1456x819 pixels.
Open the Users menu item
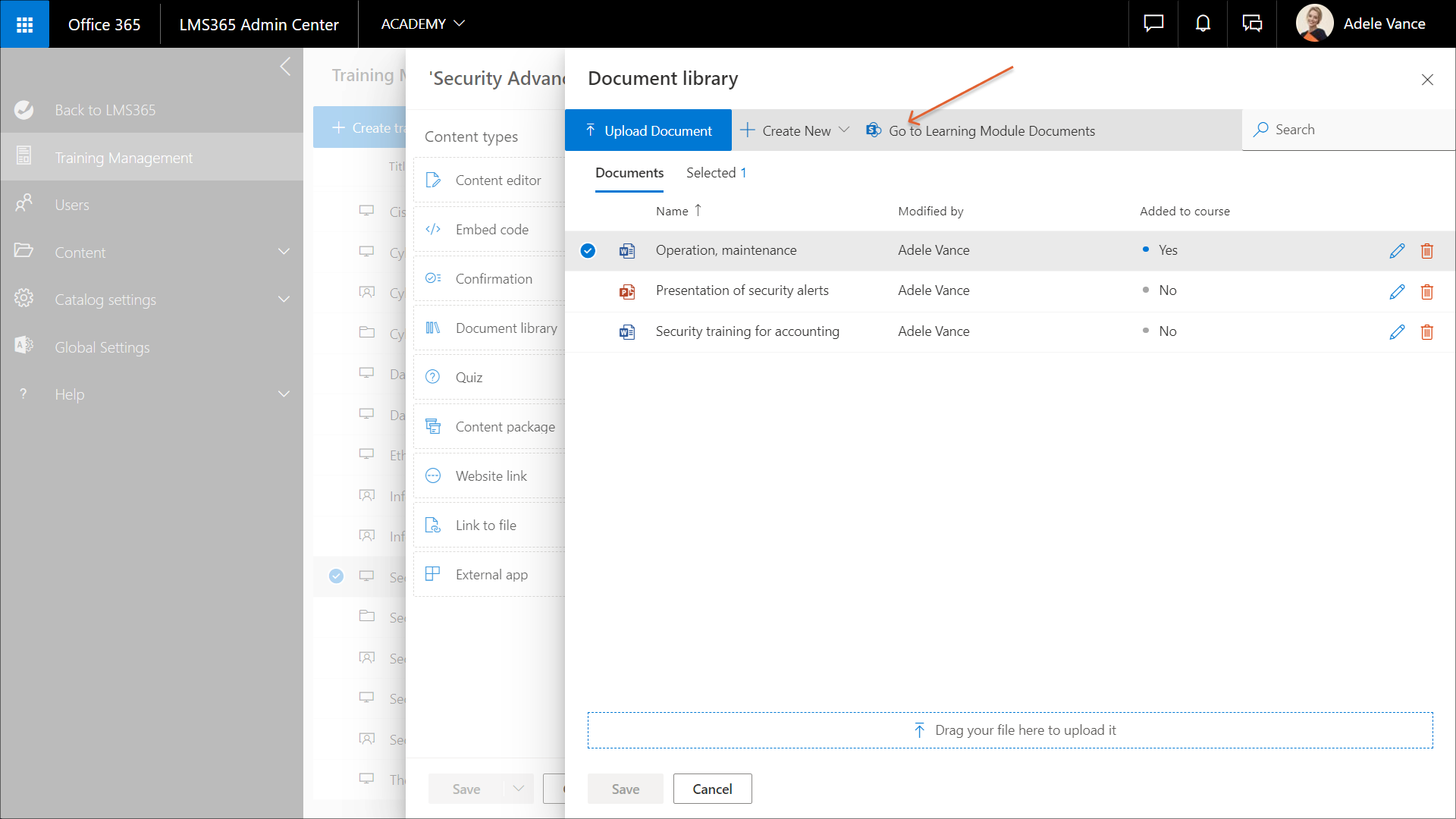point(72,205)
